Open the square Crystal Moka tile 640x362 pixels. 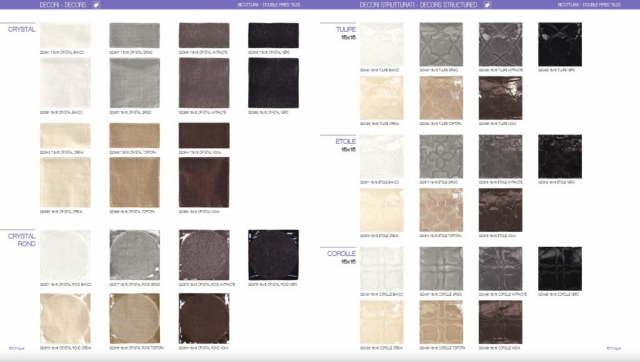(x=204, y=182)
